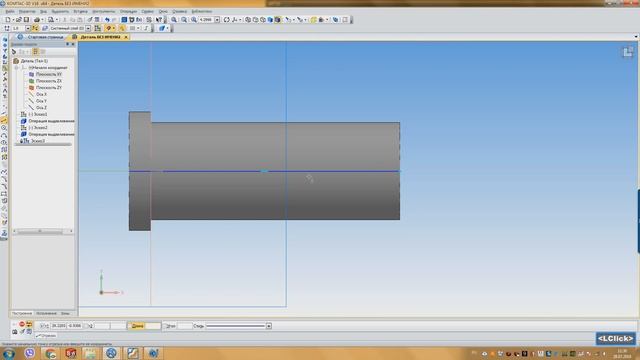Click the Sketch mode icon in second toolbar
Viewport: 640px width, 360px height.
coord(98,28)
